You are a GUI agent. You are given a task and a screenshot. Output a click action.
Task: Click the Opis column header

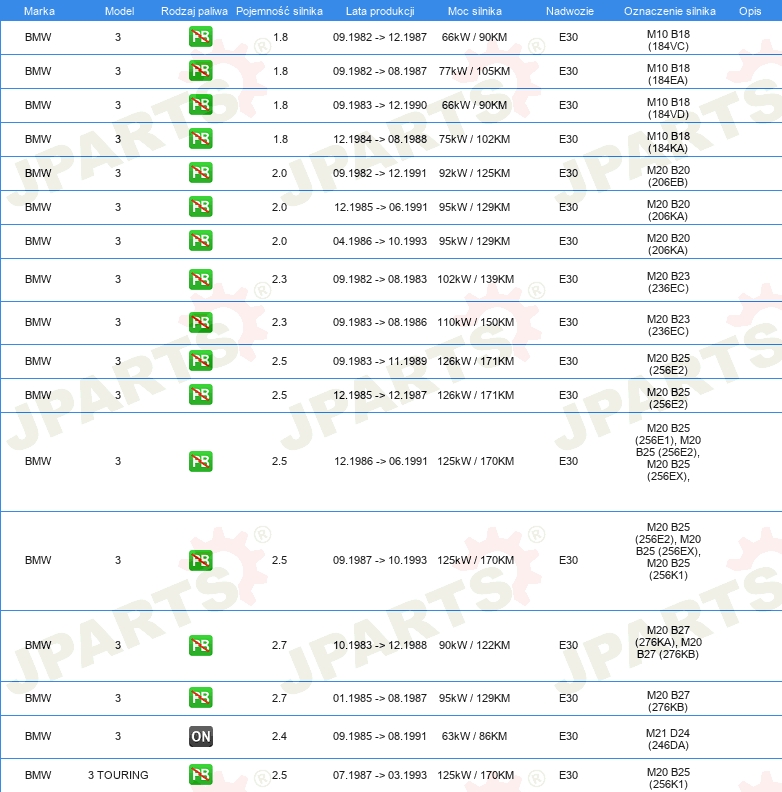click(x=750, y=11)
